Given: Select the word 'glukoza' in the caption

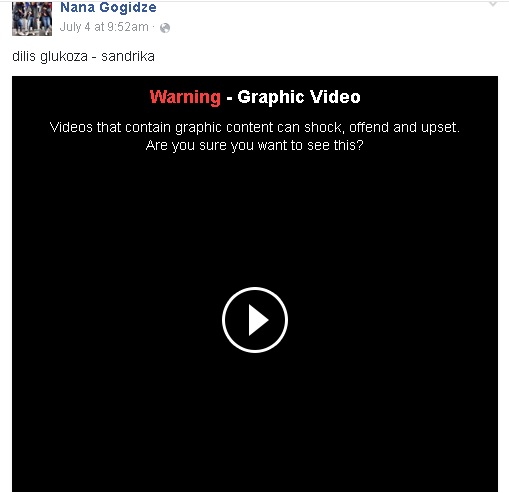Looking at the screenshot, I should click(64, 57).
